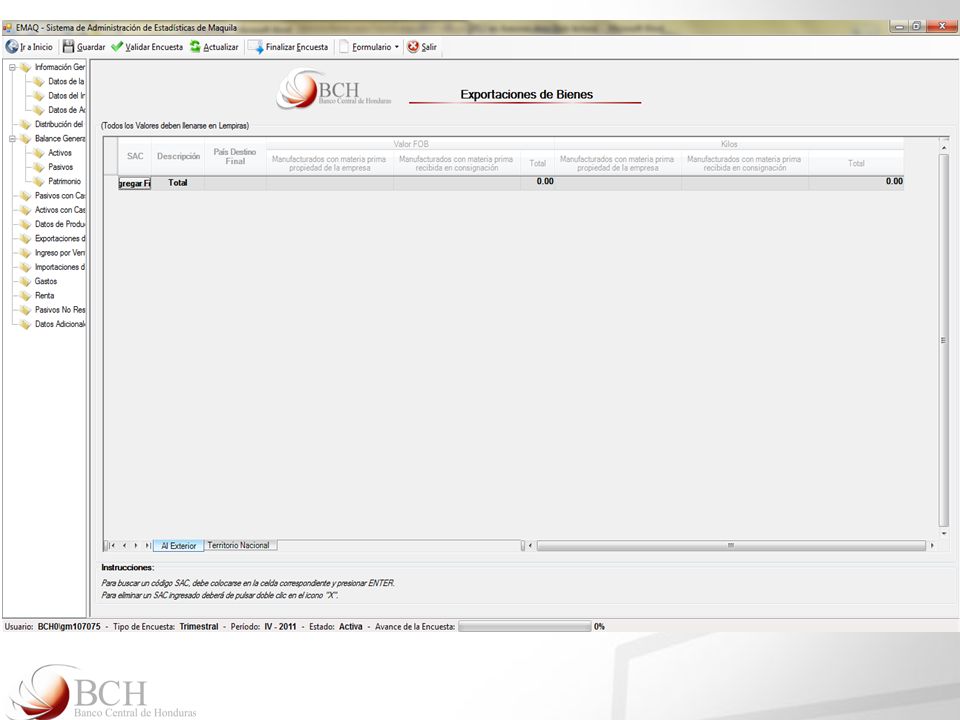Go to last sheet tab arrow
This screenshot has height=720, width=960.
coord(148,545)
